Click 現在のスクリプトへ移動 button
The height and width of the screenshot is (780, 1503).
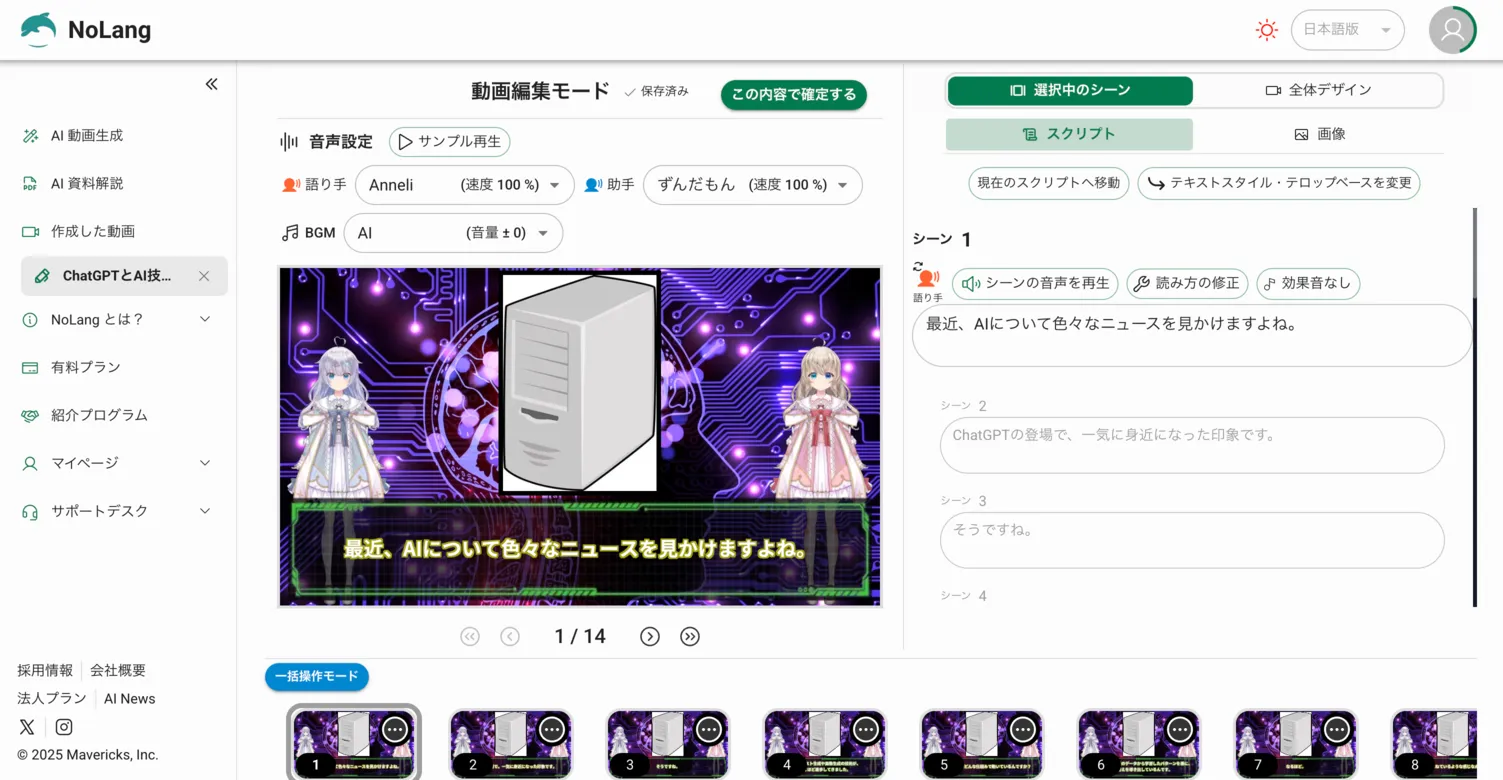pos(1049,183)
